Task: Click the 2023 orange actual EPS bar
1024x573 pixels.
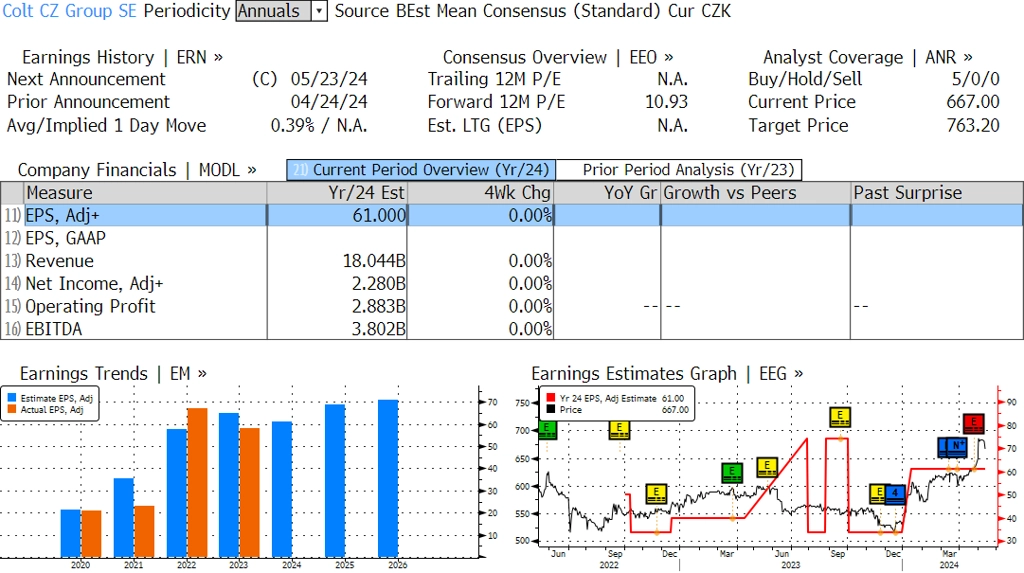Action: coord(249,493)
